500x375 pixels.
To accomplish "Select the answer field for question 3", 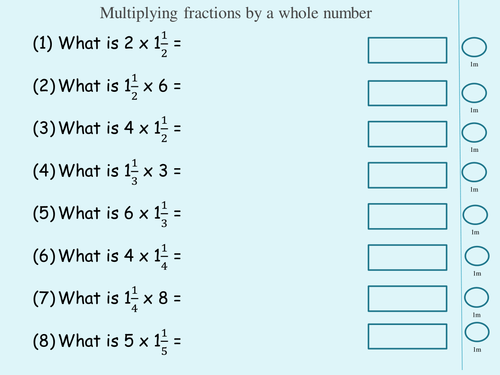I will point(407,134).
